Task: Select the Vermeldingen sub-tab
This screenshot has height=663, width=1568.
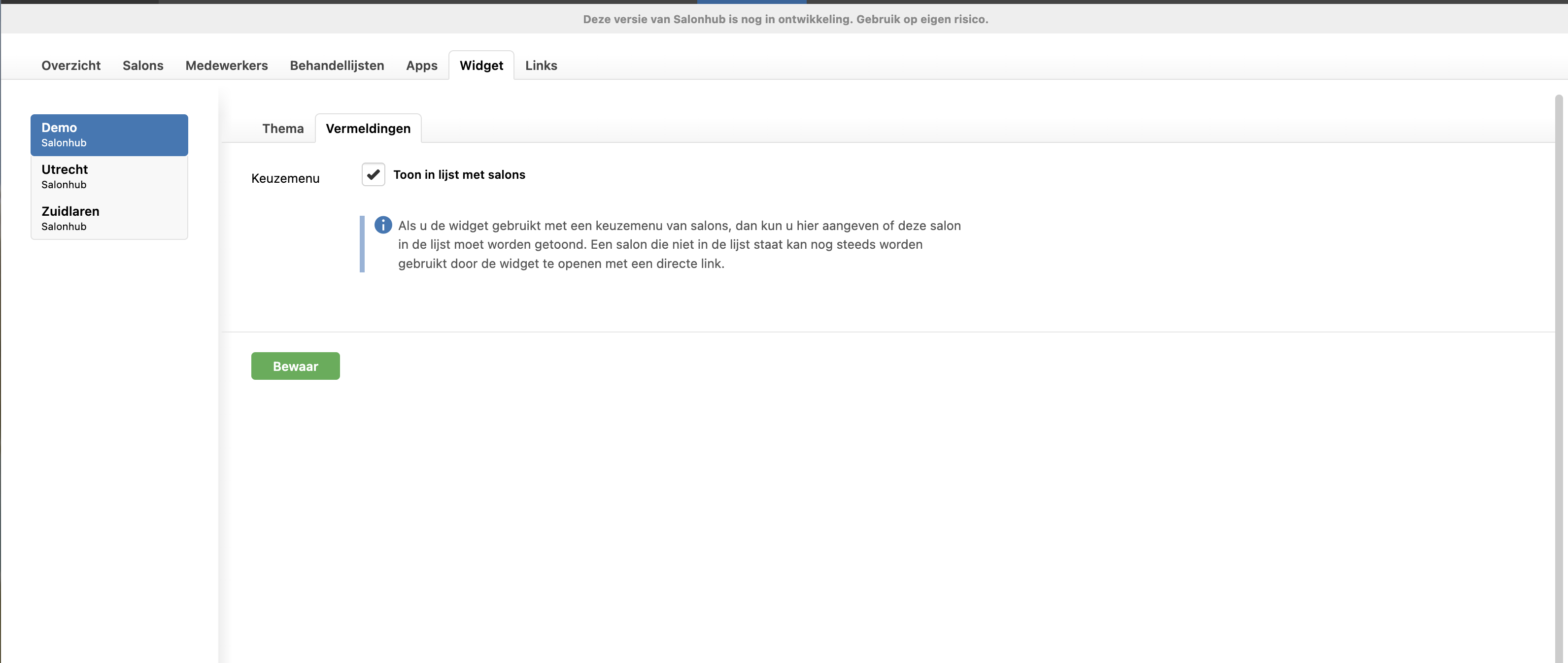Action: 368,129
